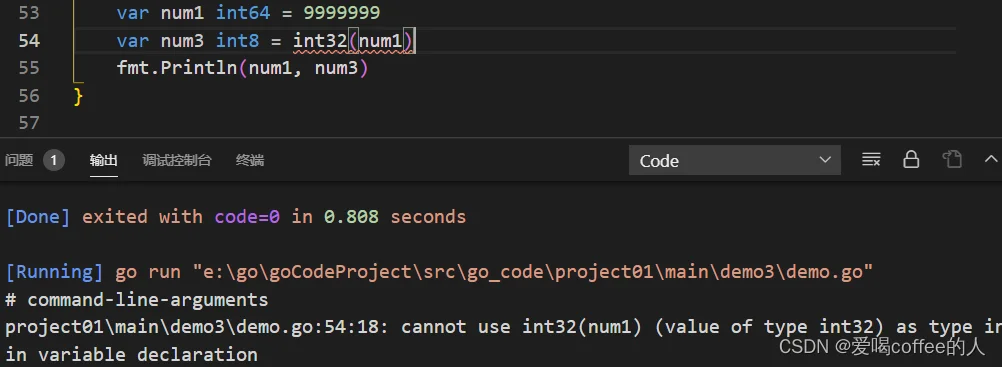
Task: Expand the channel list via dropdown arrow
Action: point(825,160)
